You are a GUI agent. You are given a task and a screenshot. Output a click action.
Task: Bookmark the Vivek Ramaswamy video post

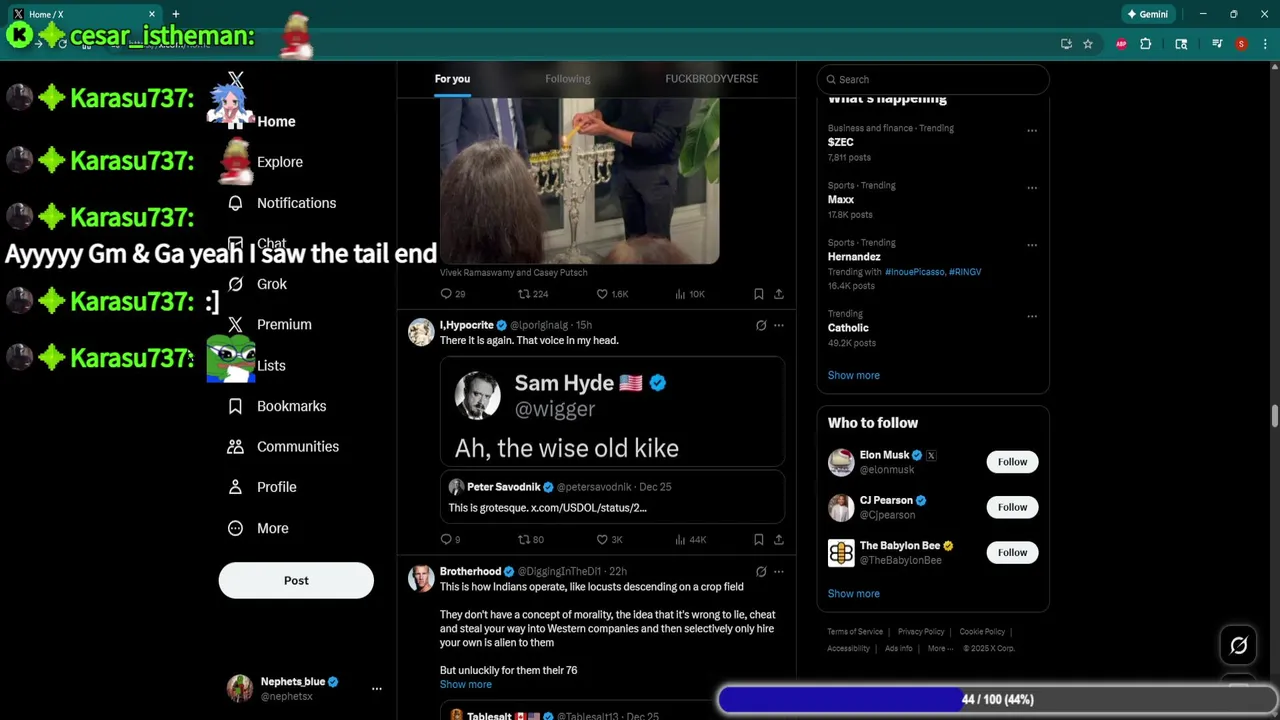tap(759, 294)
